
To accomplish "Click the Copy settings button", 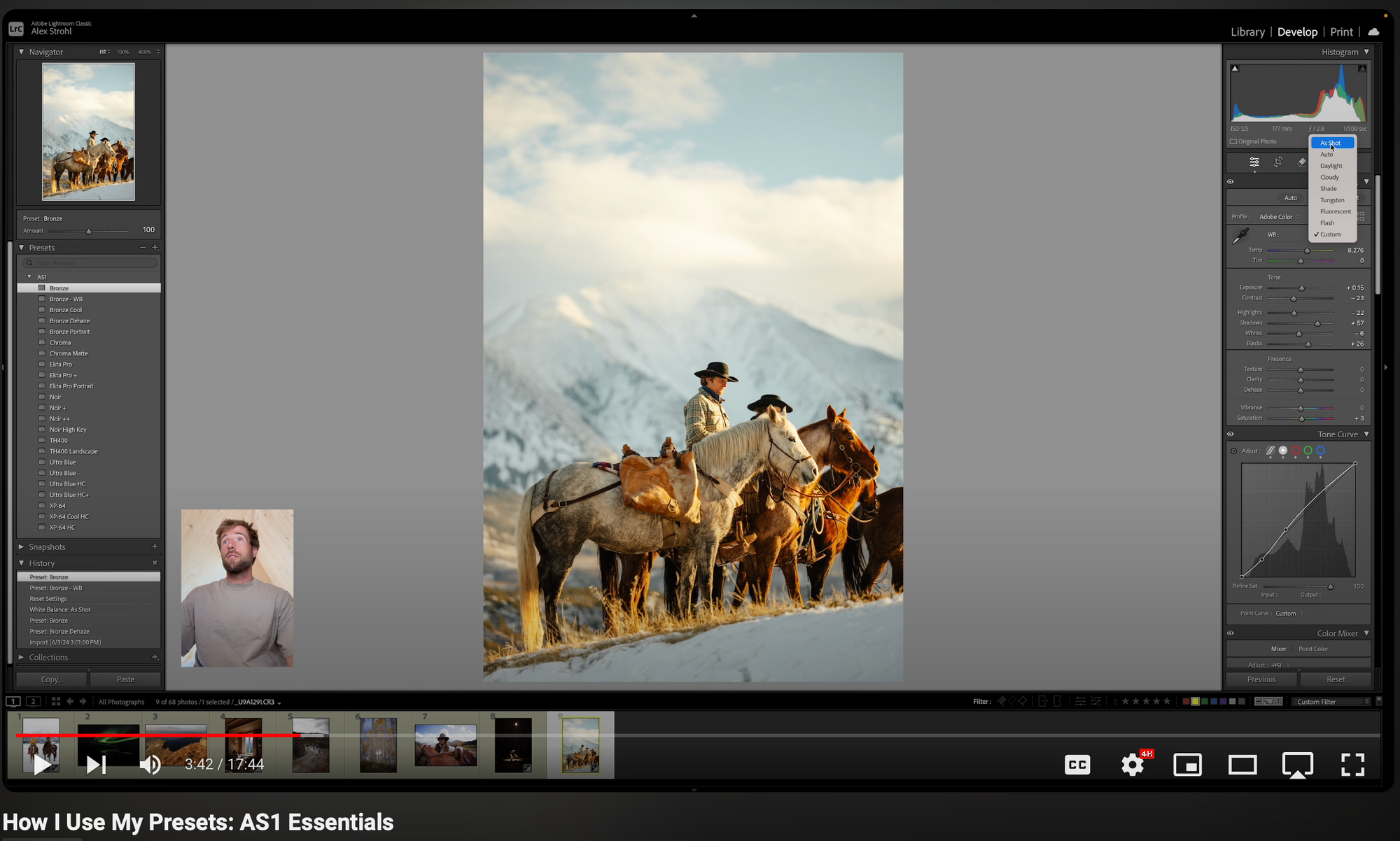I will pos(51,679).
